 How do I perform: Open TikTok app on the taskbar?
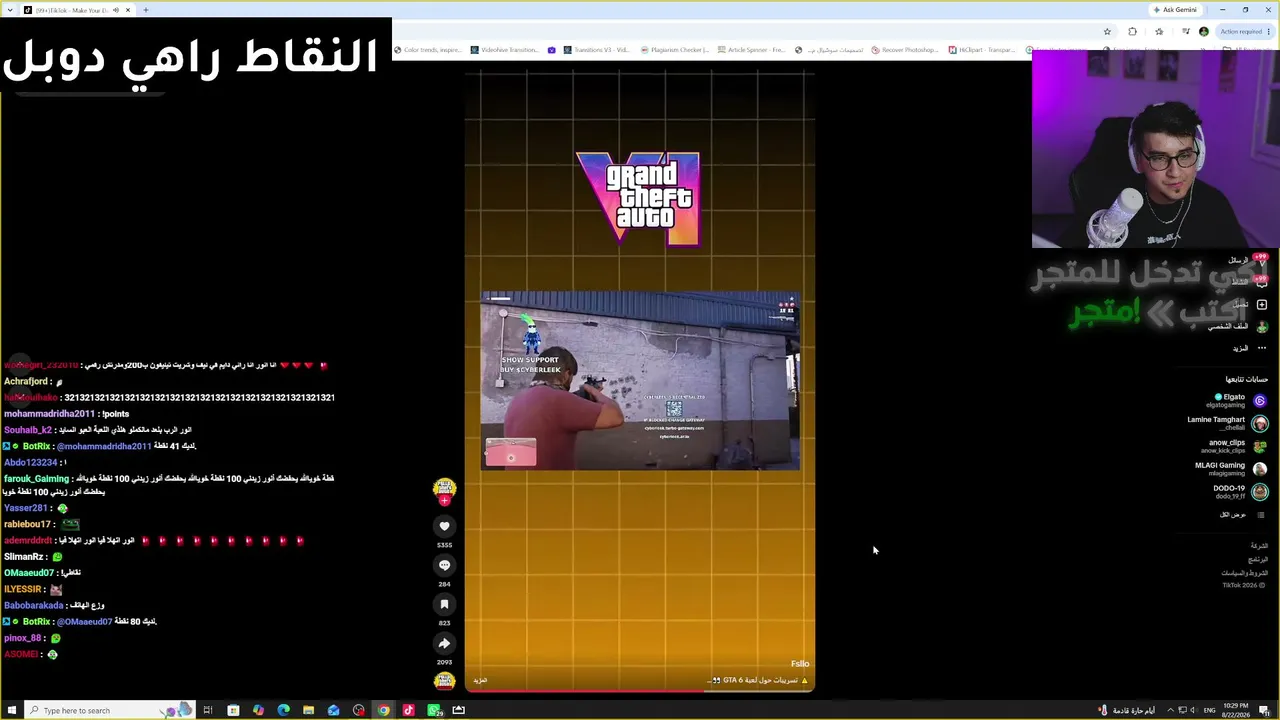point(408,710)
